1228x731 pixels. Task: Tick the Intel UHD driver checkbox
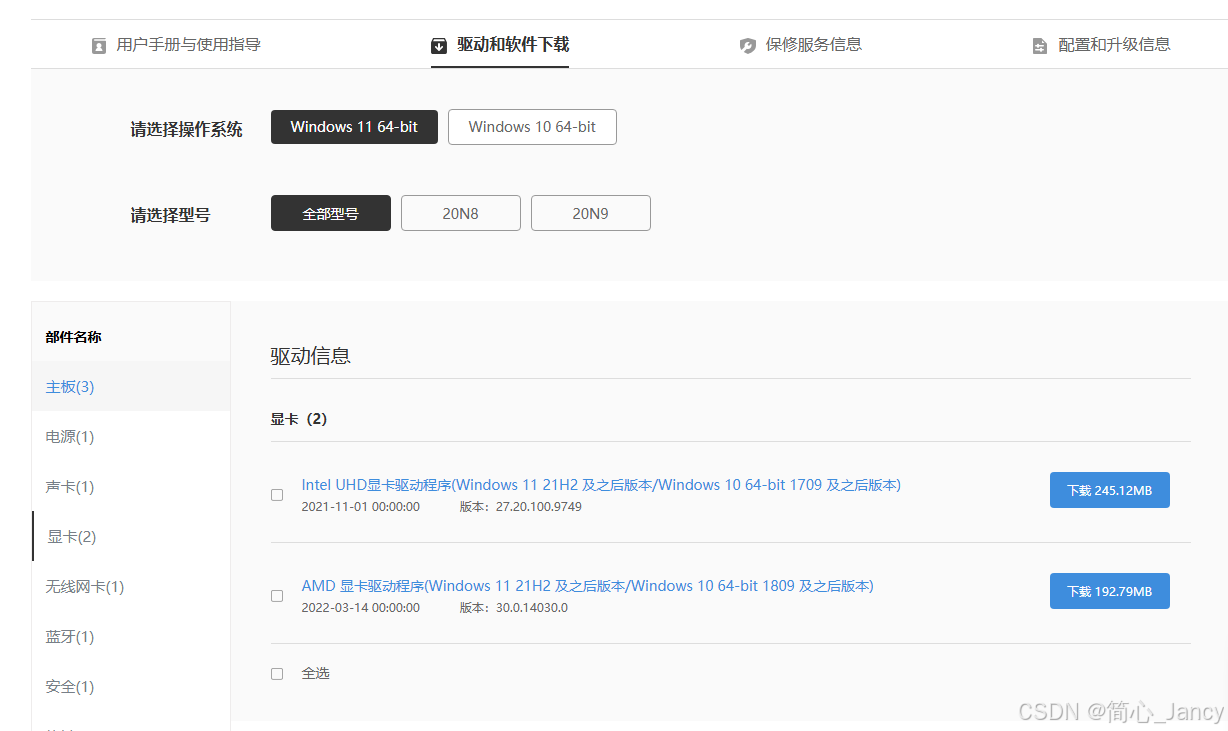coord(277,495)
